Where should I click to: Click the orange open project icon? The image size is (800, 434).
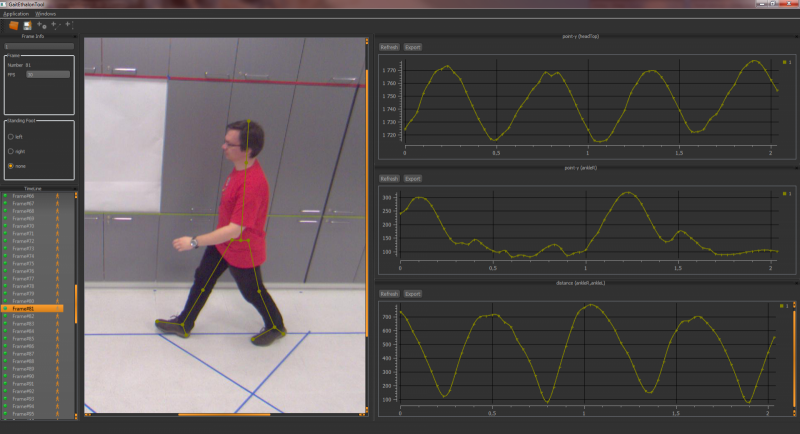tap(12, 25)
